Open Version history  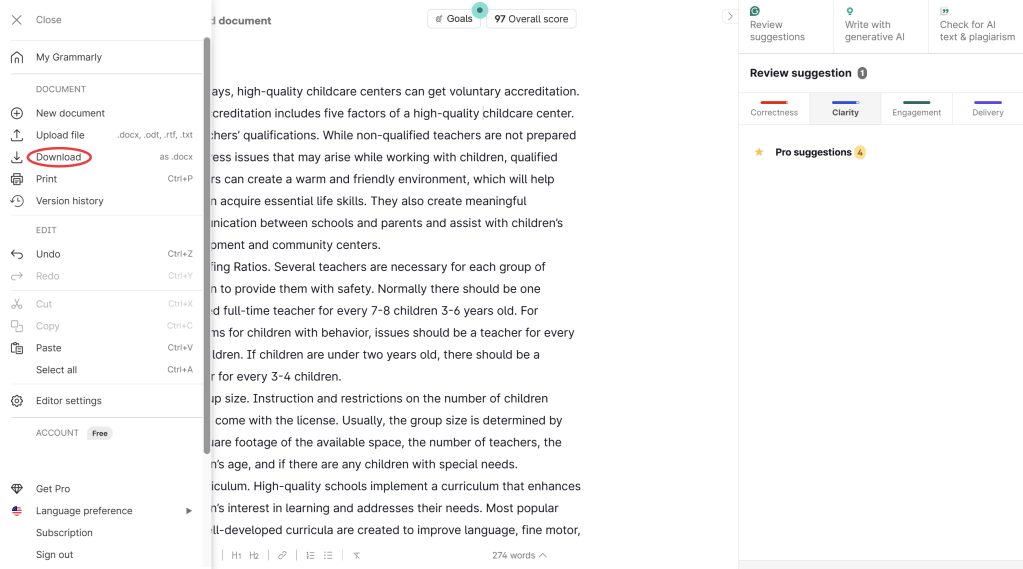69,201
